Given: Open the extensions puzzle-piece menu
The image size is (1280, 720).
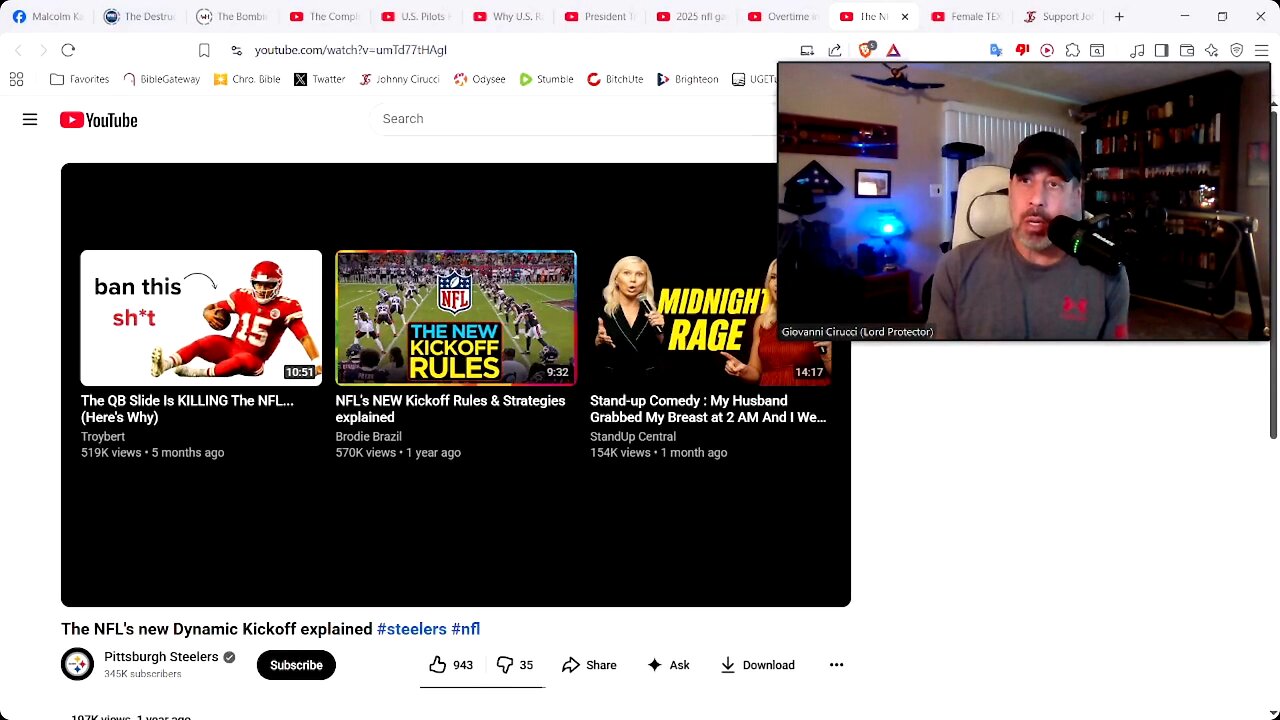Looking at the screenshot, I should click(1072, 50).
